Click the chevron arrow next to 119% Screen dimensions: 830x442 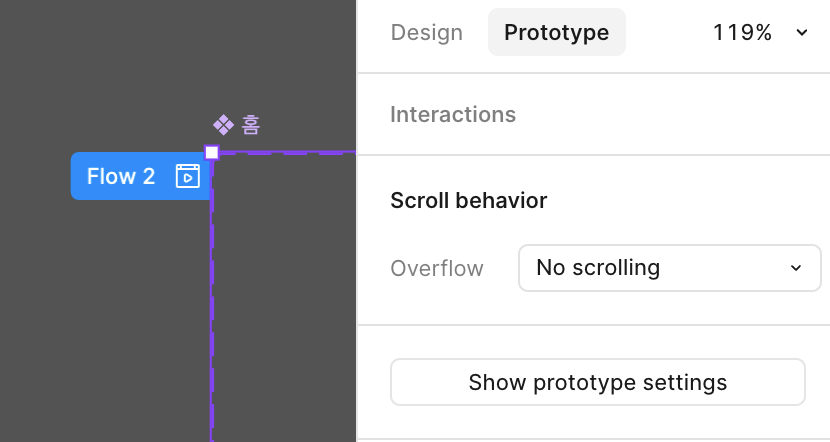[802, 32]
